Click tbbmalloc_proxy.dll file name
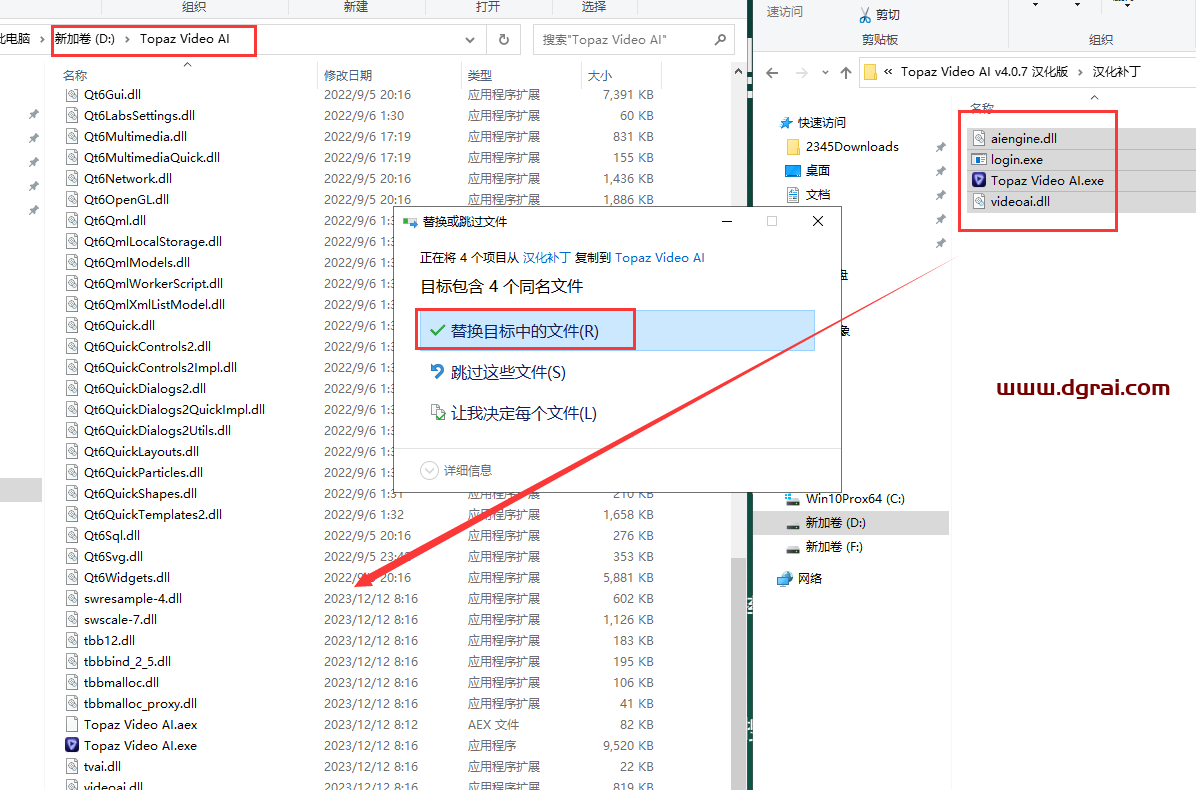The image size is (1196, 790). (140, 704)
